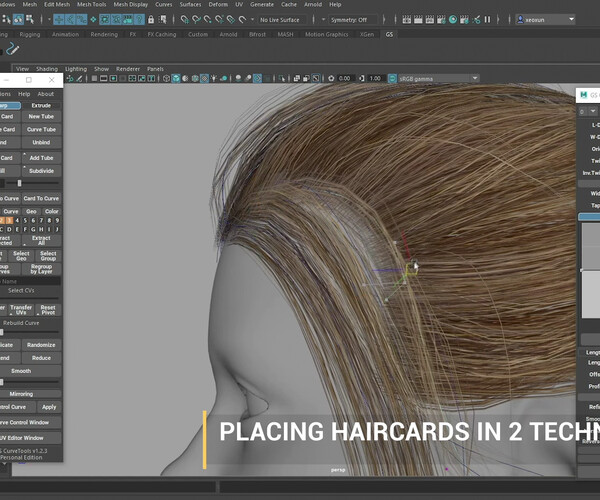Click the Card To Curve button
Image resolution: width=600 pixels, height=500 pixels.
pos(41,198)
